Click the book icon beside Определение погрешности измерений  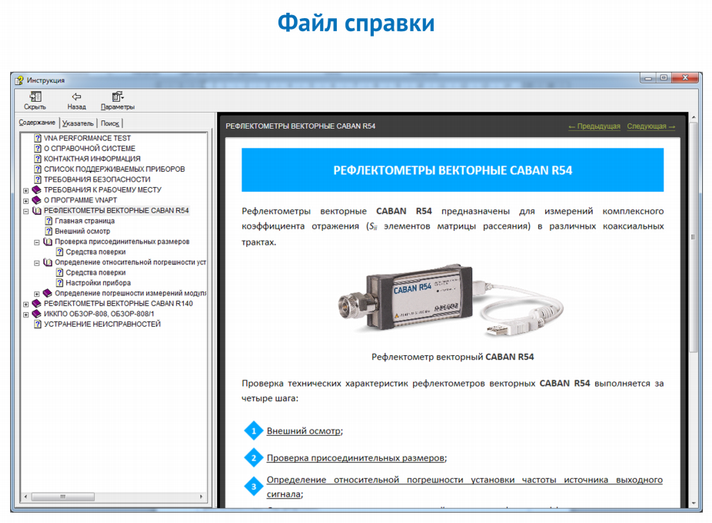coord(48,293)
